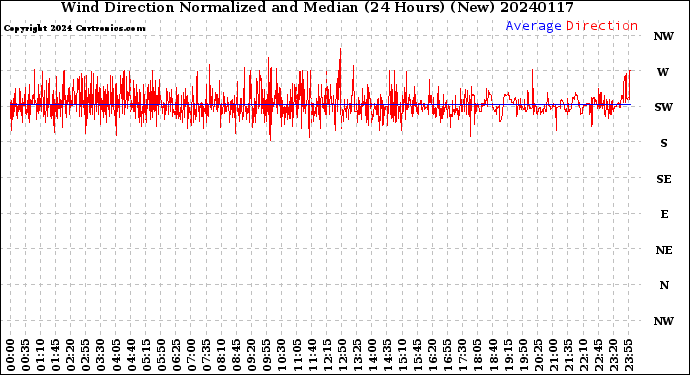Click the 15:45 time axis label
This screenshot has width=690, height=375.
pyautogui.click(x=418, y=355)
